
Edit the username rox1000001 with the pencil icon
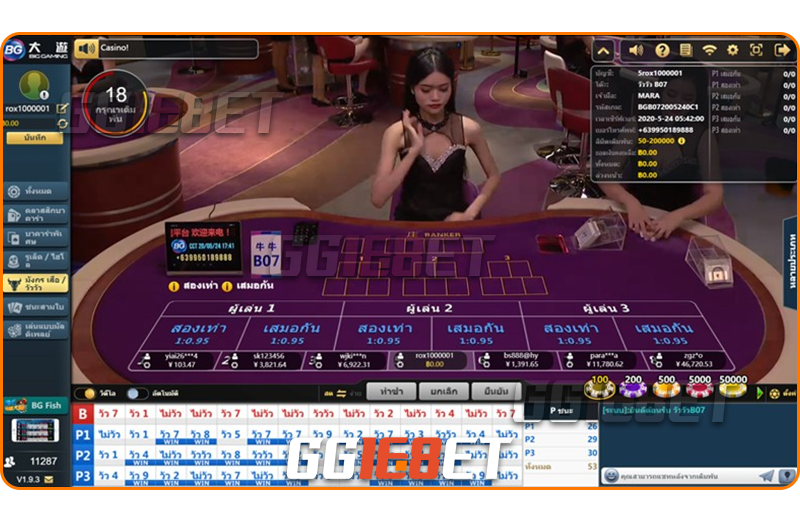click(62, 108)
